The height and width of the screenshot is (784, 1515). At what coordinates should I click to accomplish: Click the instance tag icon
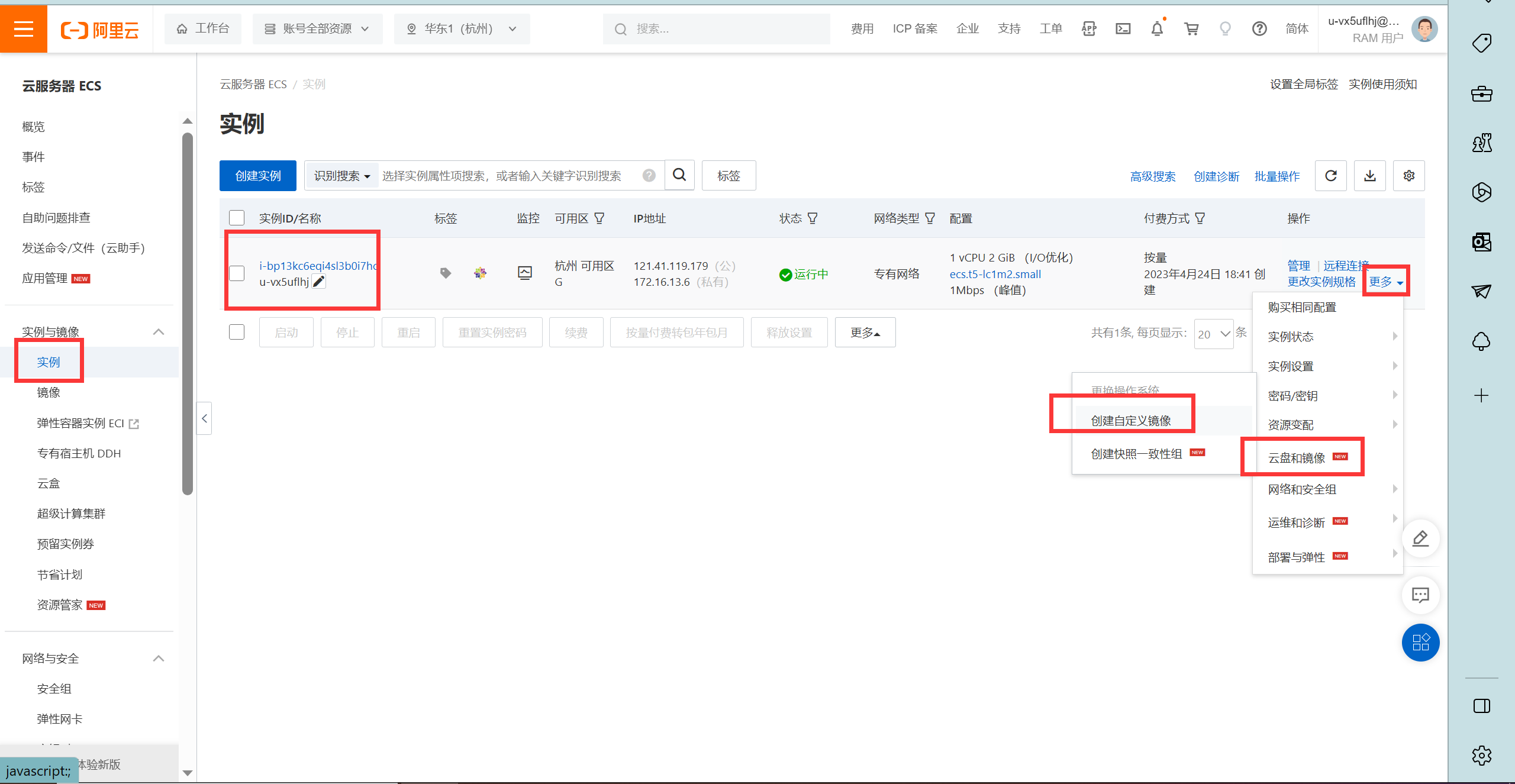coord(446,273)
